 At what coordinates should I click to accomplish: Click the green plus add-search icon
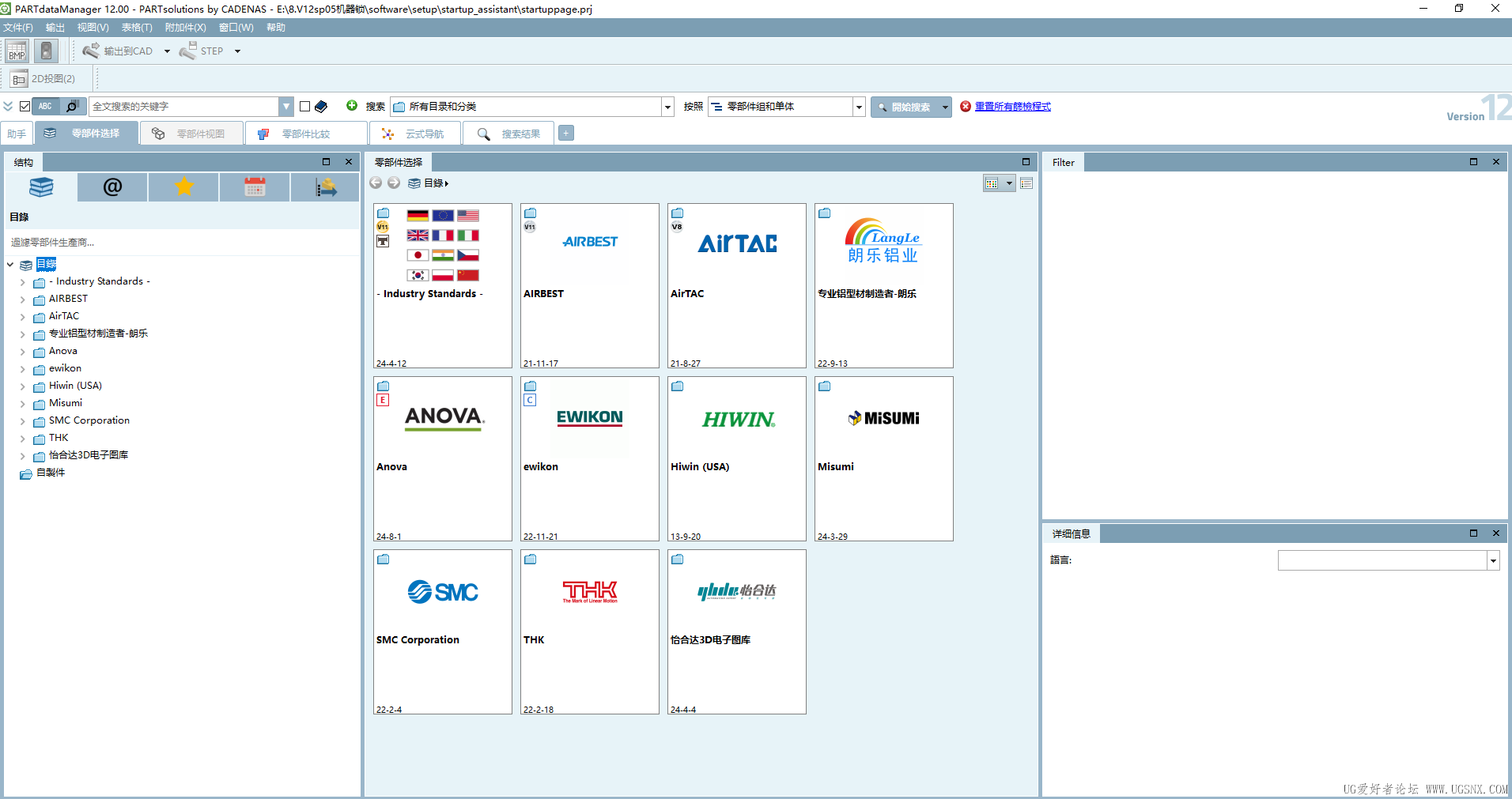click(x=352, y=106)
